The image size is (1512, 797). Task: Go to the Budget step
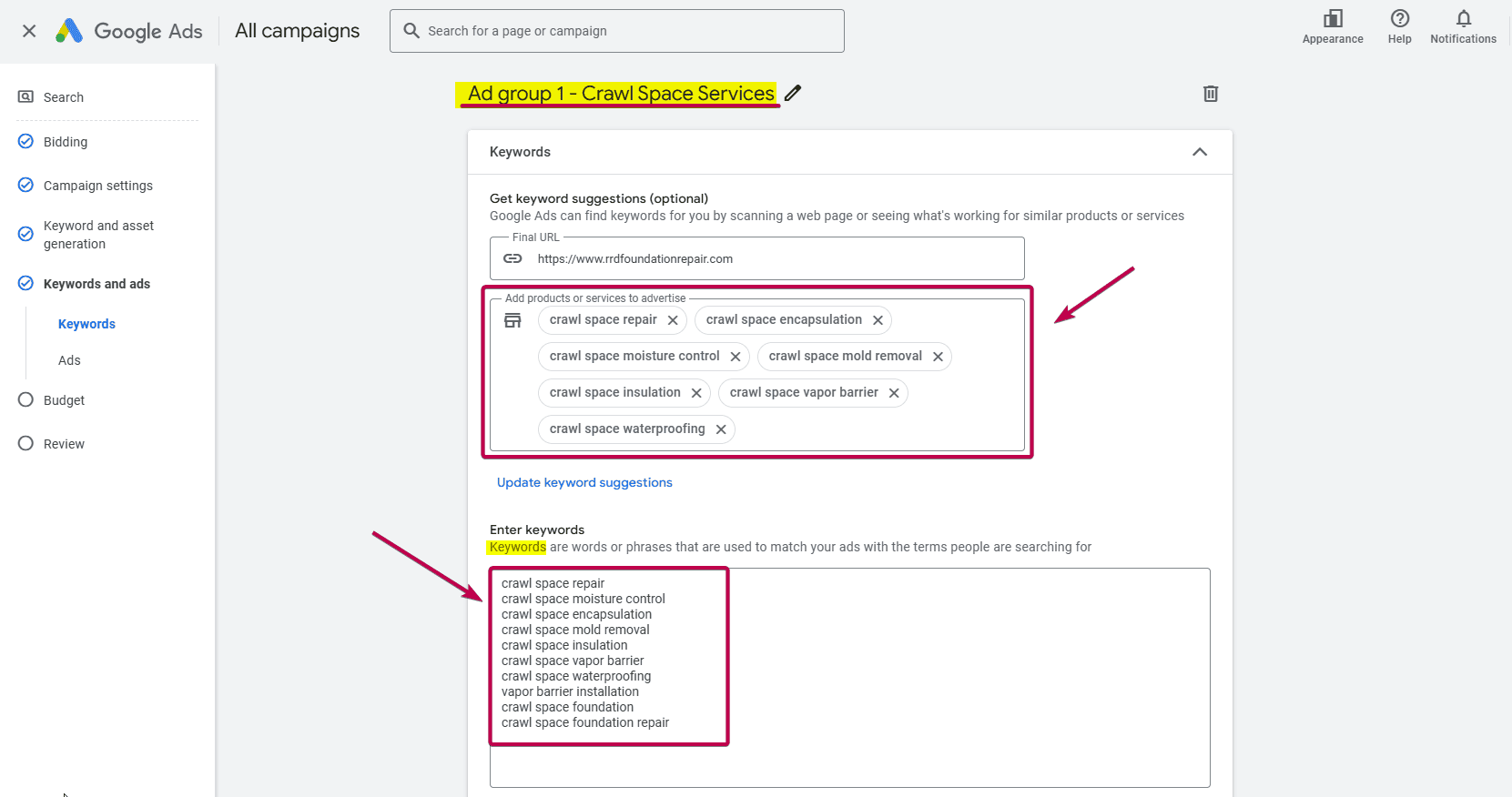pyautogui.click(x=64, y=400)
